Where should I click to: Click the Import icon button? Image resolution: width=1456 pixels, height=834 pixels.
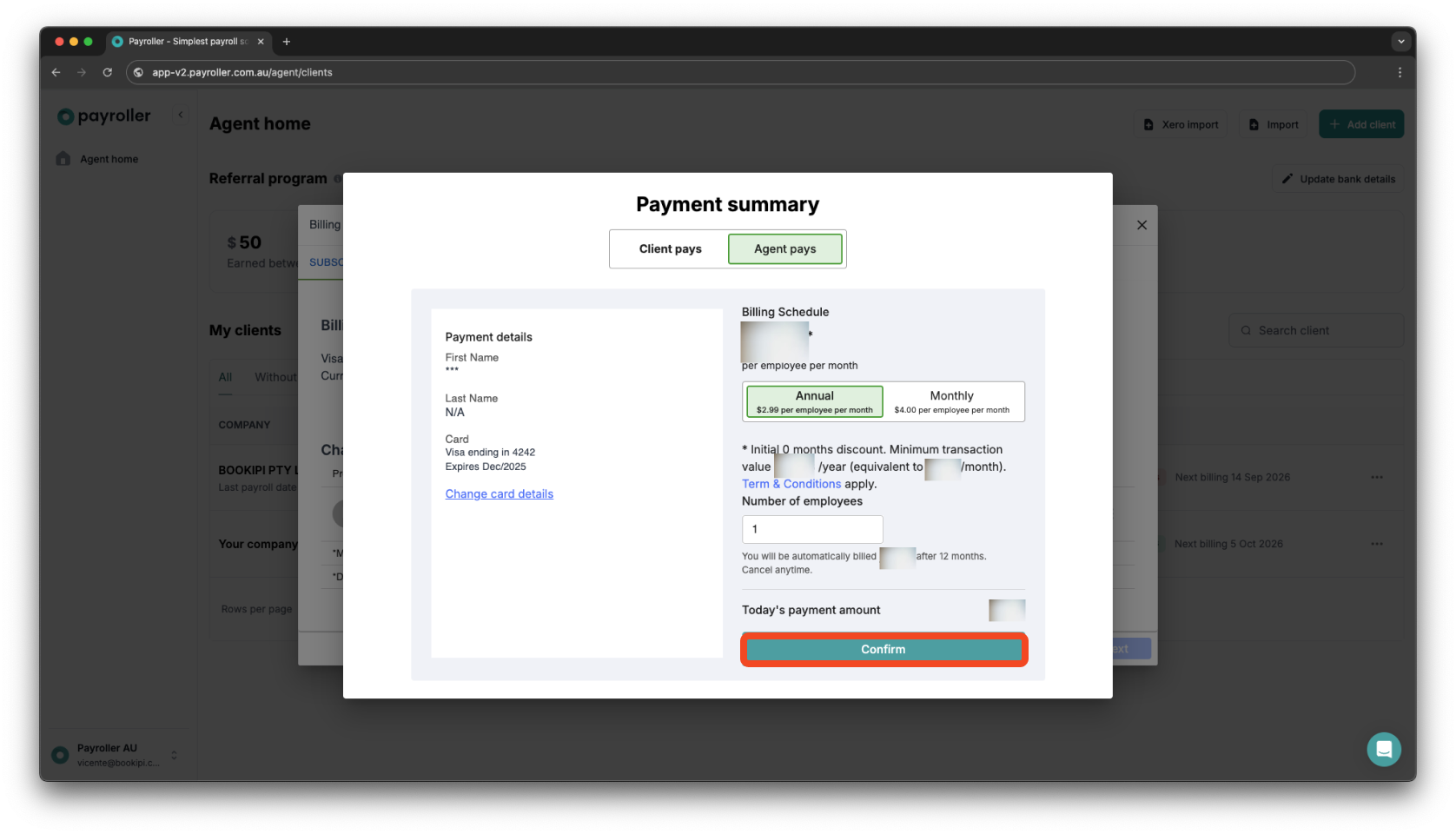tap(1272, 123)
